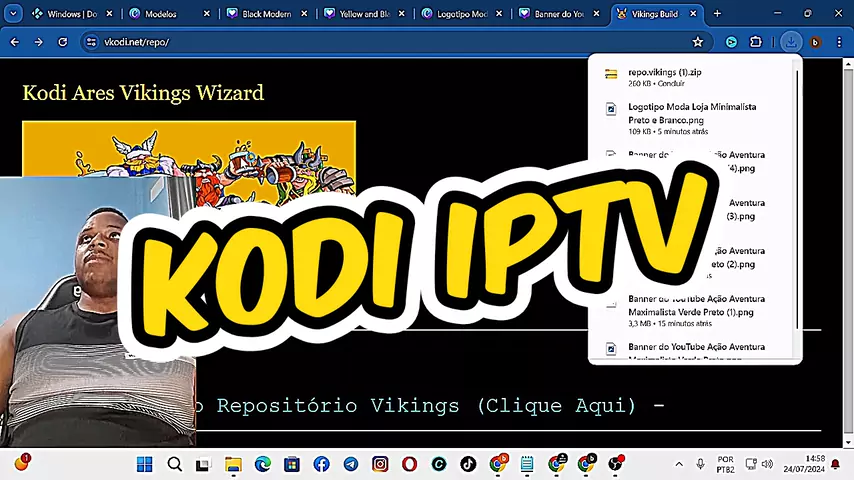This screenshot has height=480, width=854.
Task: Expand the system tray hidden icons chevron
Action: coord(679,464)
